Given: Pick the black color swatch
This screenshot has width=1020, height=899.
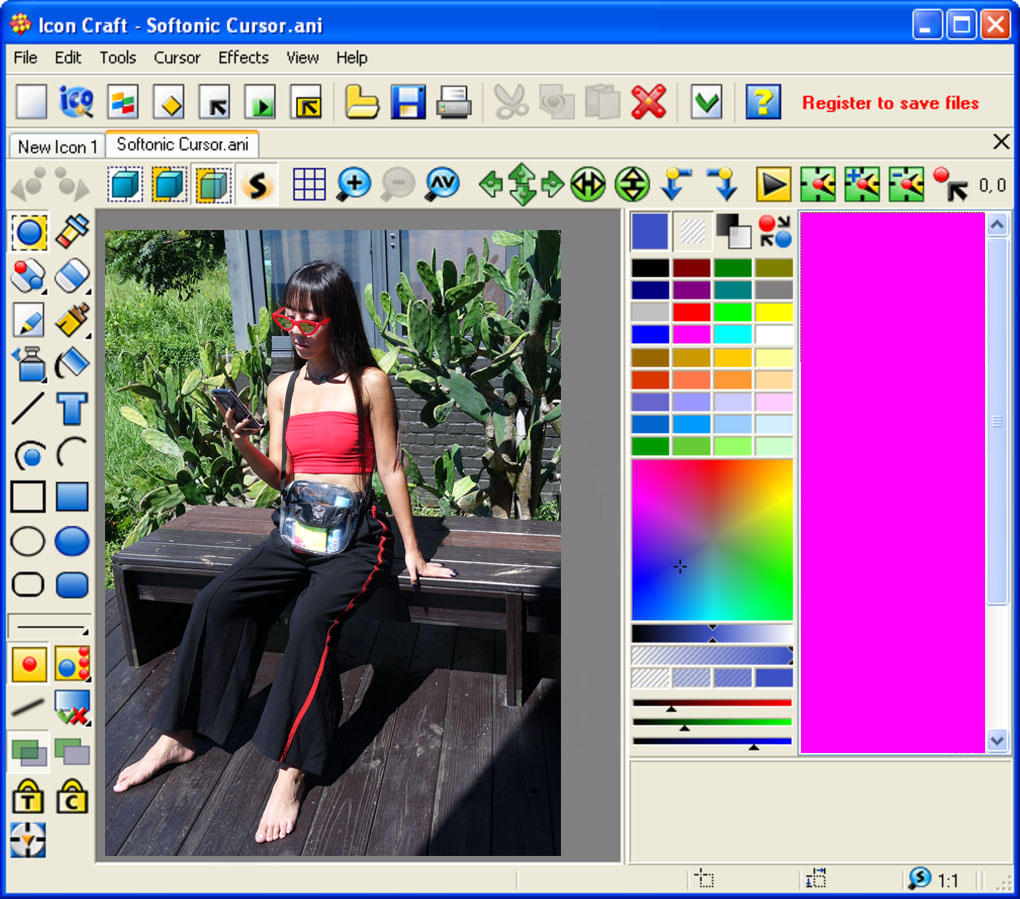Looking at the screenshot, I should click(x=650, y=268).
